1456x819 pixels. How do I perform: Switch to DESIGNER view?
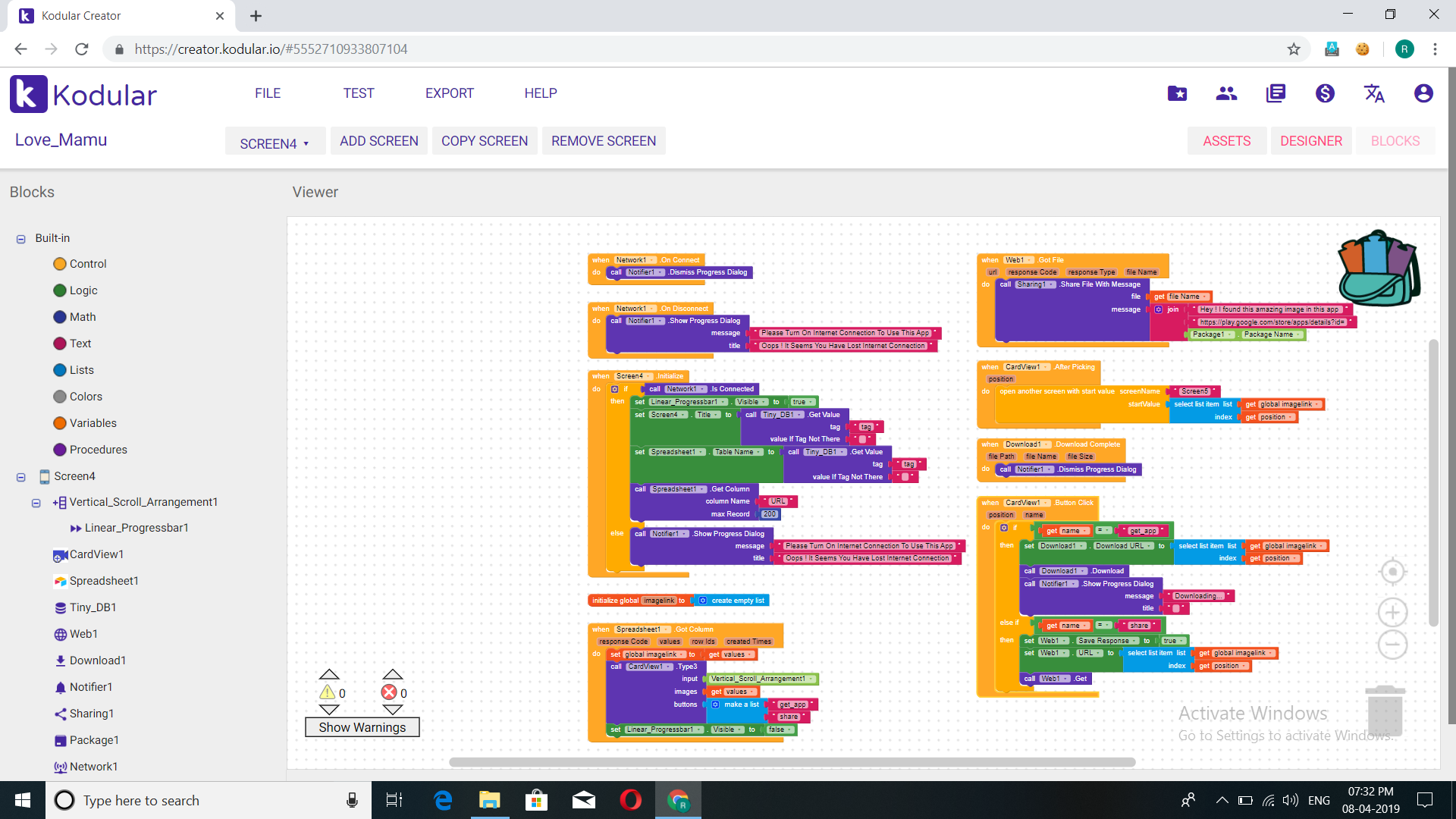1311,141
